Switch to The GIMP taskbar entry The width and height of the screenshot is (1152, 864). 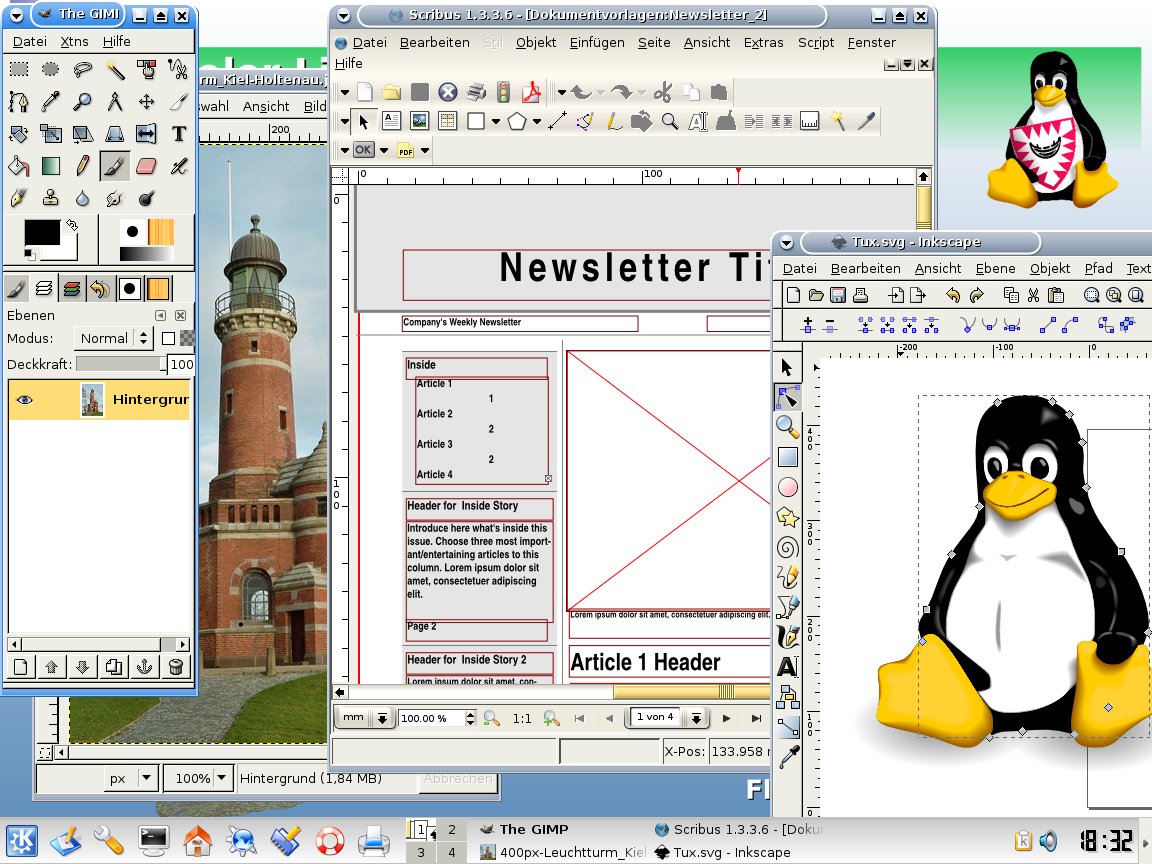[x=525, y=829]
